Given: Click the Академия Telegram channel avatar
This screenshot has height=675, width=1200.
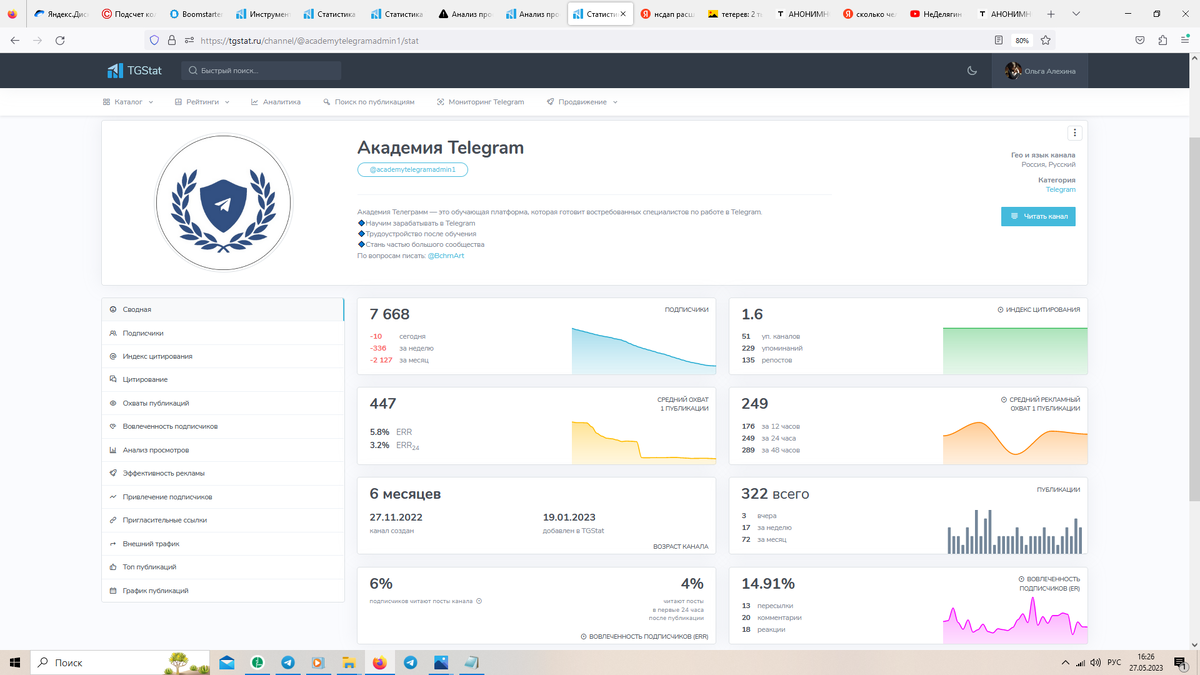Looking at the screenshot, I should coord(223,203).
